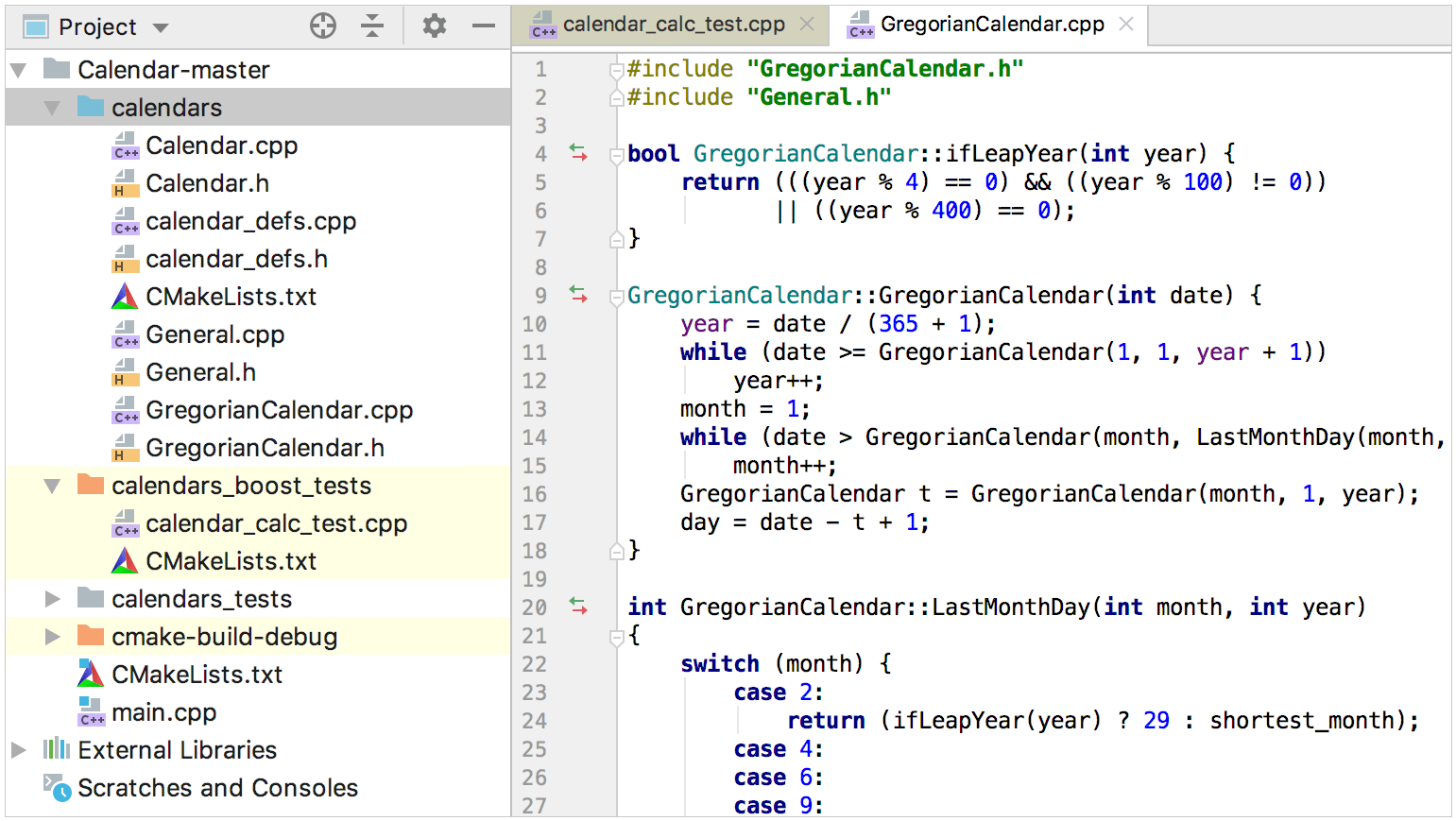This screenshot has height=821, width=1456.
Task: Click line number 24 in gutter
Action: tap(535, 721)
